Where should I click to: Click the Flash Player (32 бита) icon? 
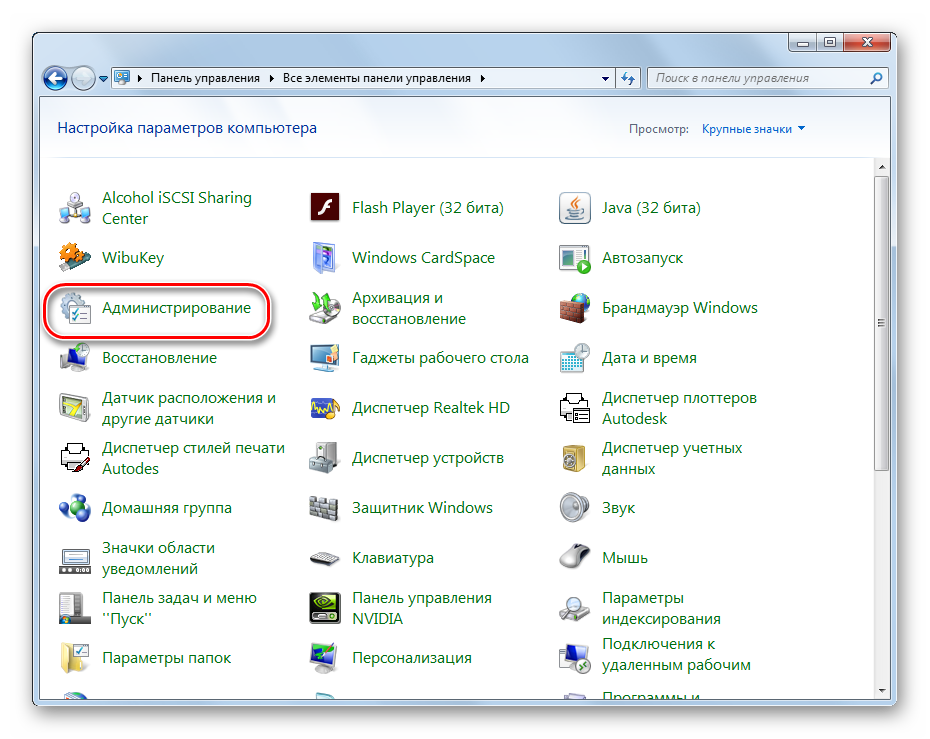tap(326, 208)
